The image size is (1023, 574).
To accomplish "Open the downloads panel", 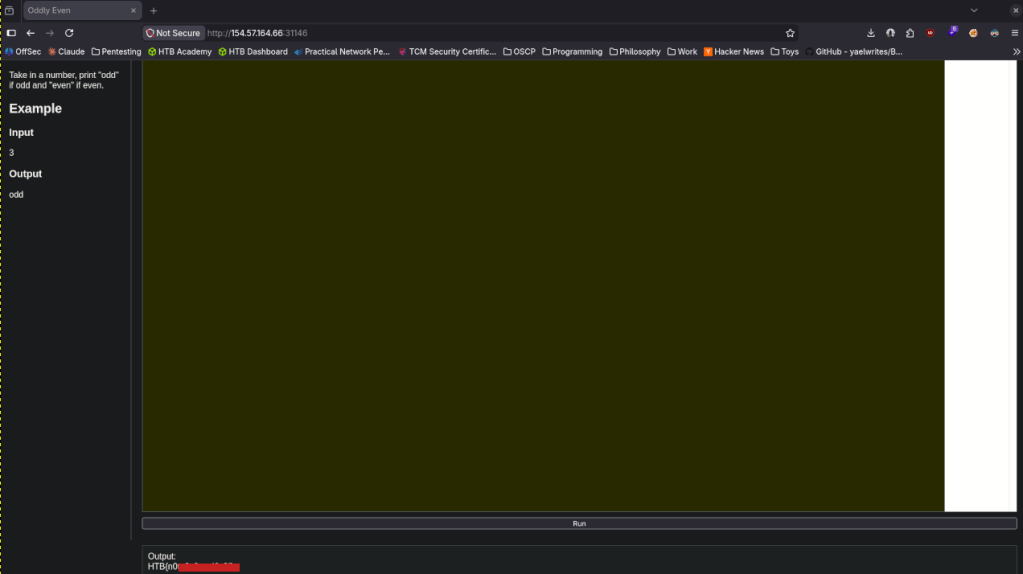I will point(871,33).
